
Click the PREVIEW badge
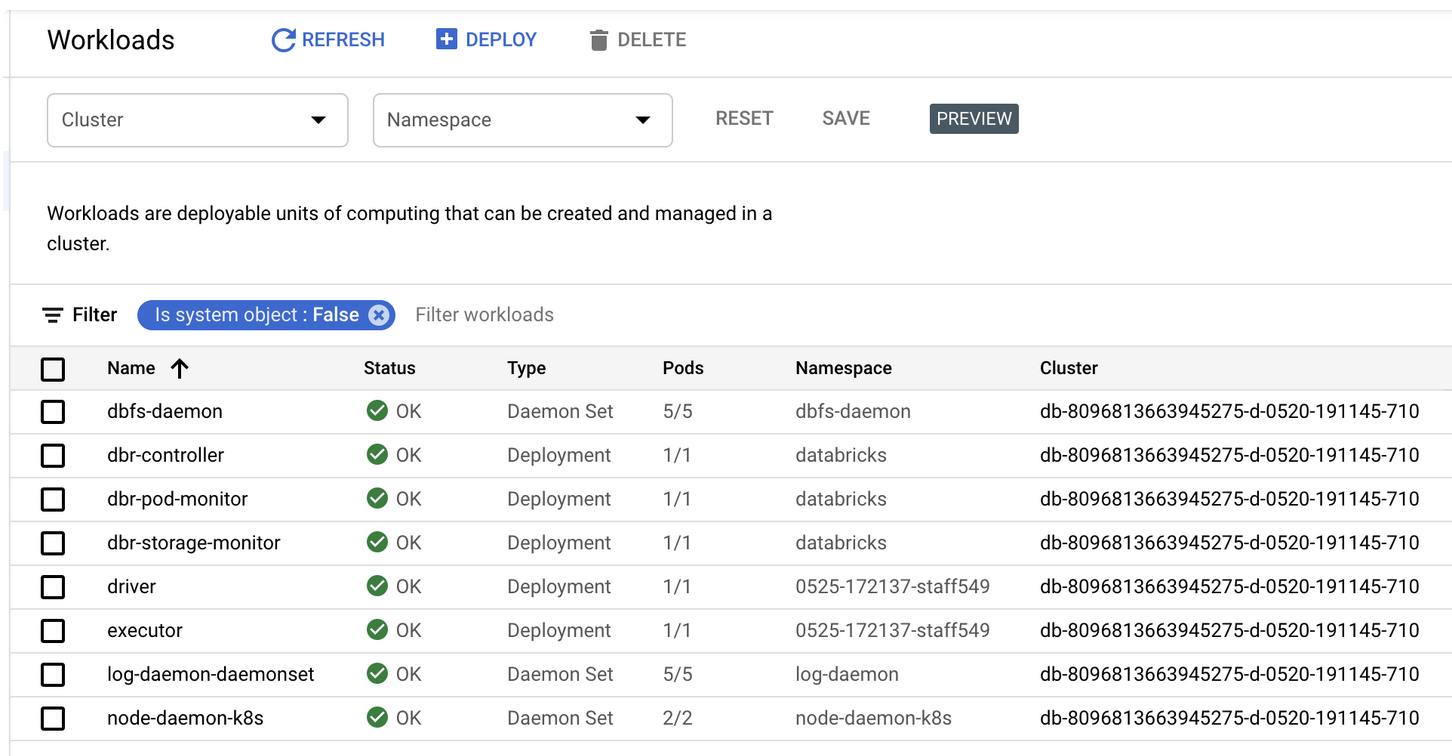pos(974,118)
